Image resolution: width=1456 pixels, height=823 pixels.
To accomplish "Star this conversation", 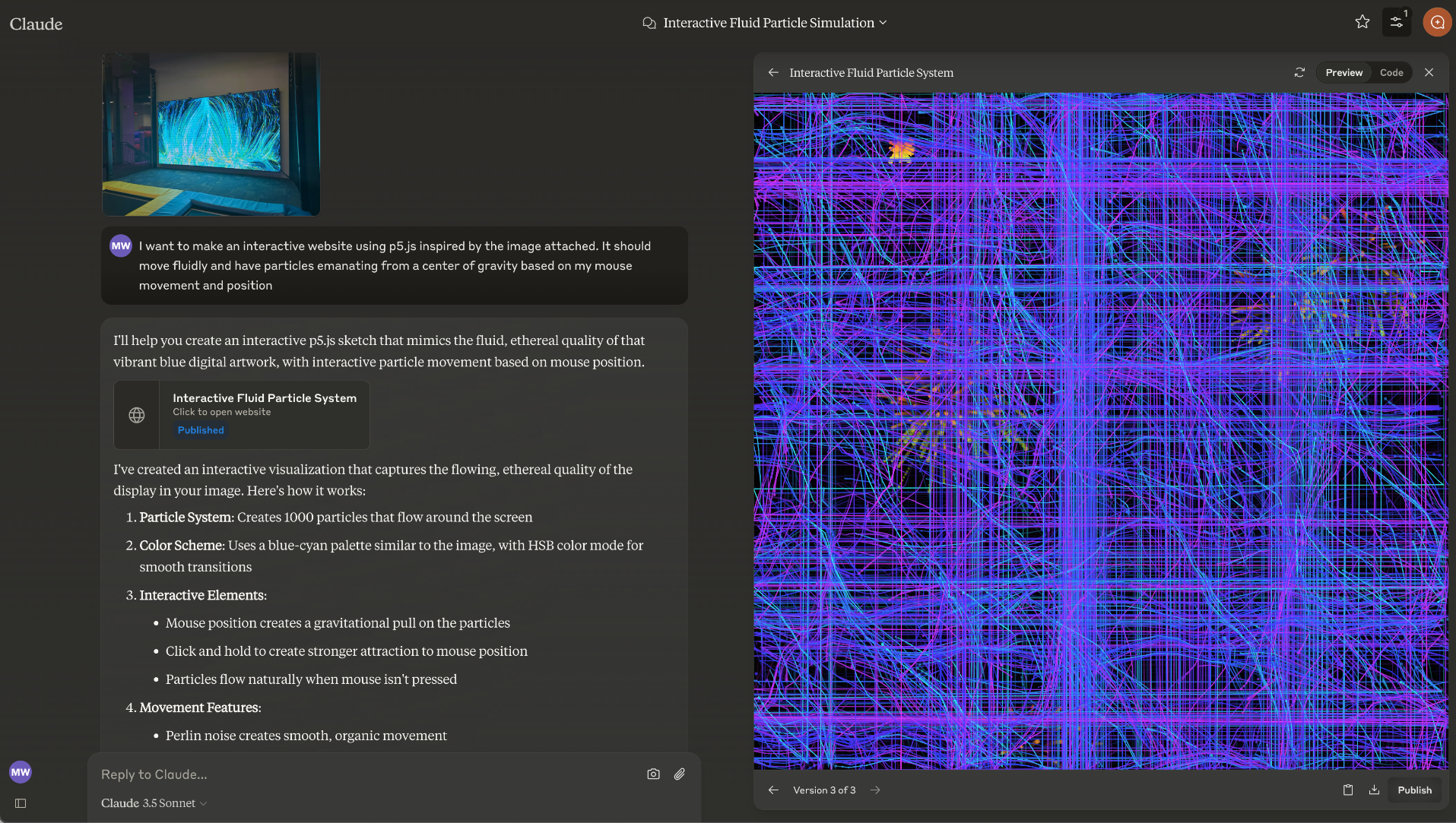I will [x=1362, y=22].
